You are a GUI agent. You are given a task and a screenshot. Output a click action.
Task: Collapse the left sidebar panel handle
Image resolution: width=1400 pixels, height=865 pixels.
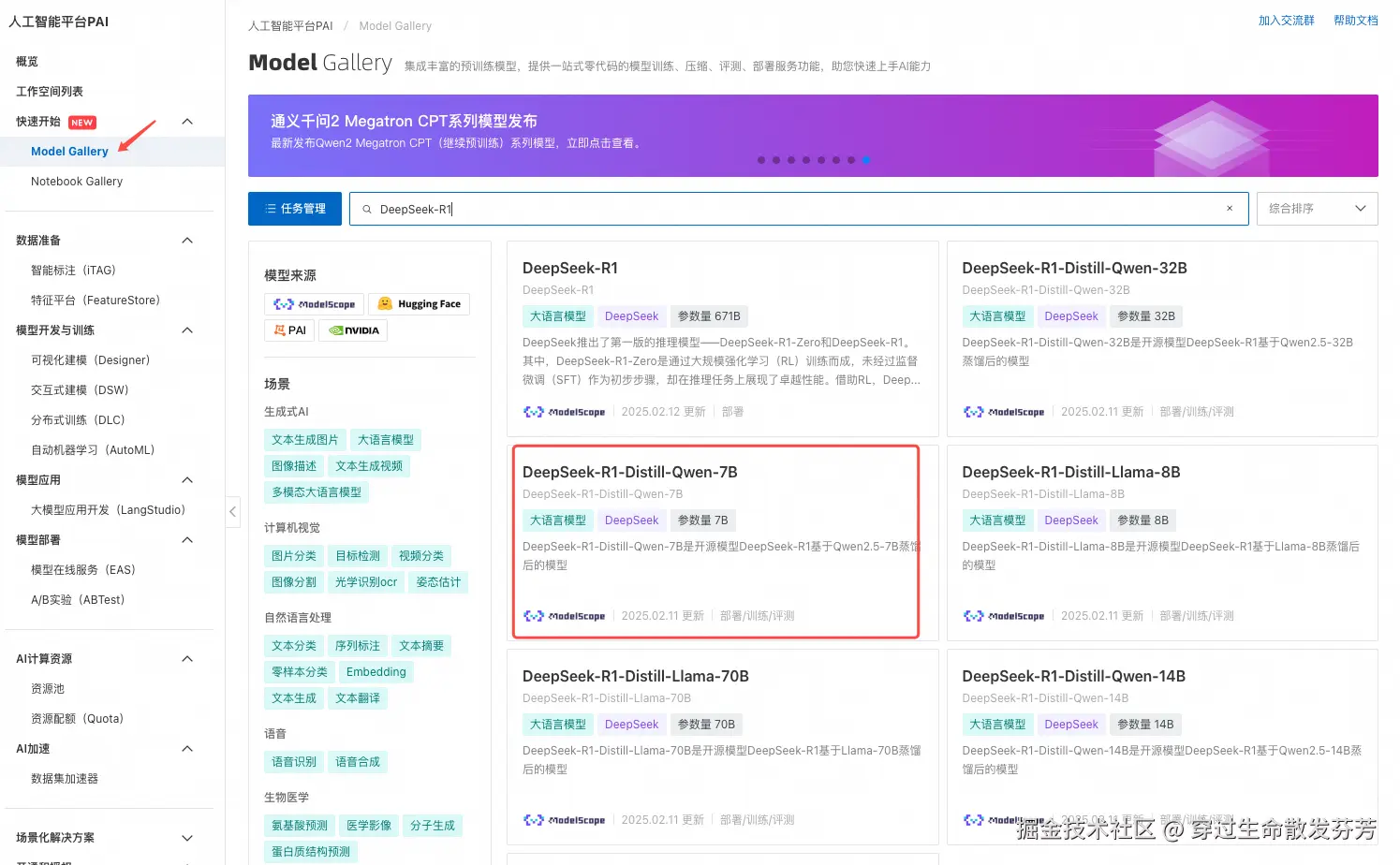tap(233, 511)
